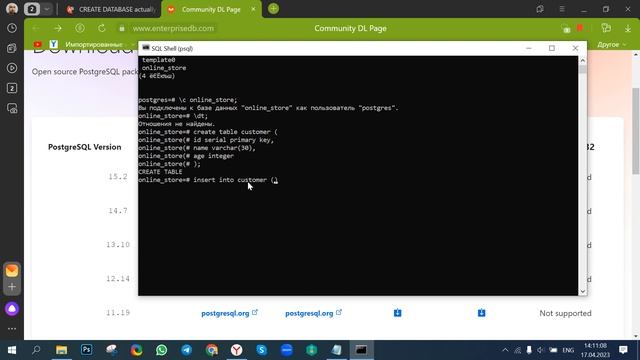Click the 14.7 version text
The image size is (640, 360).
(x=118, y=211)
